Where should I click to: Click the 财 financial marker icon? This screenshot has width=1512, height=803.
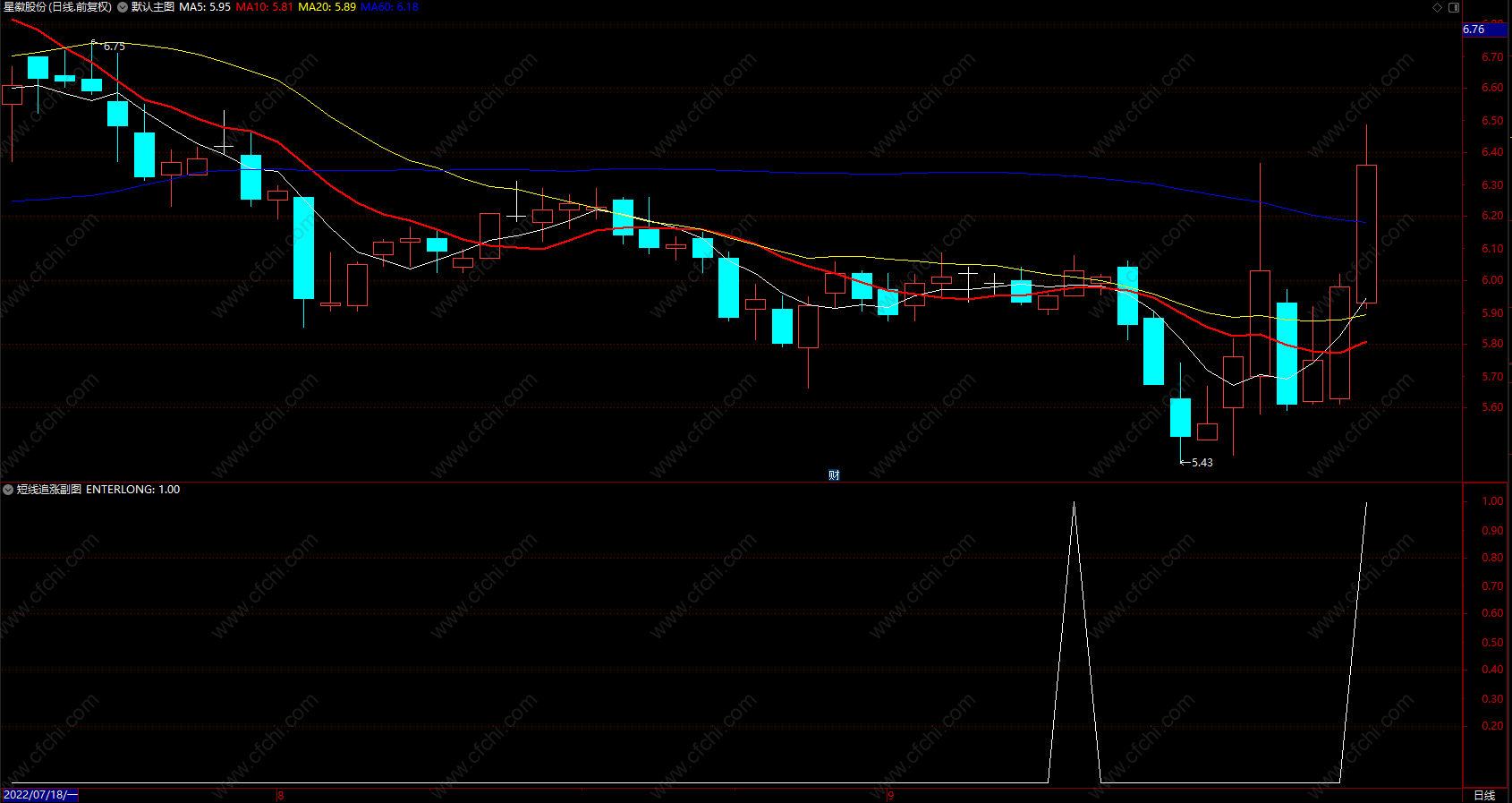834,475
